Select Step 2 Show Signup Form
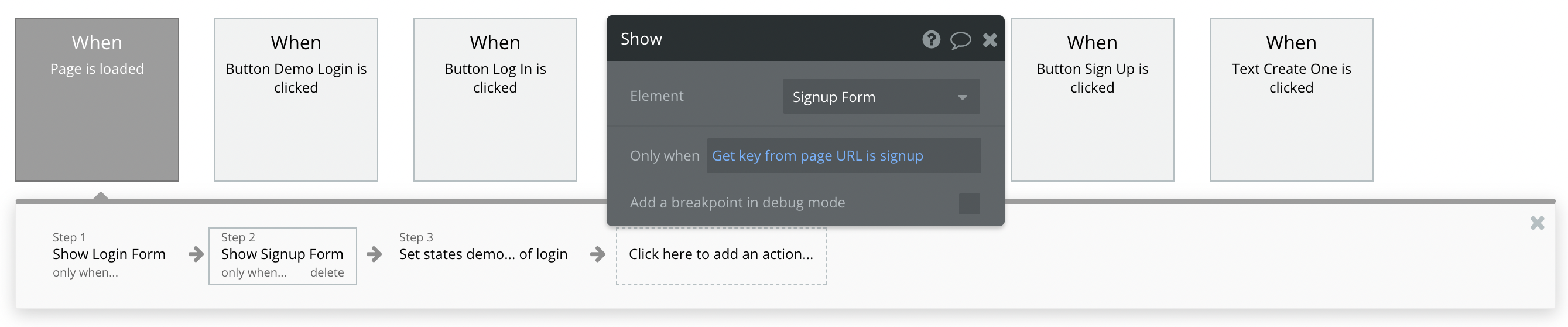 tap(282, 254)
